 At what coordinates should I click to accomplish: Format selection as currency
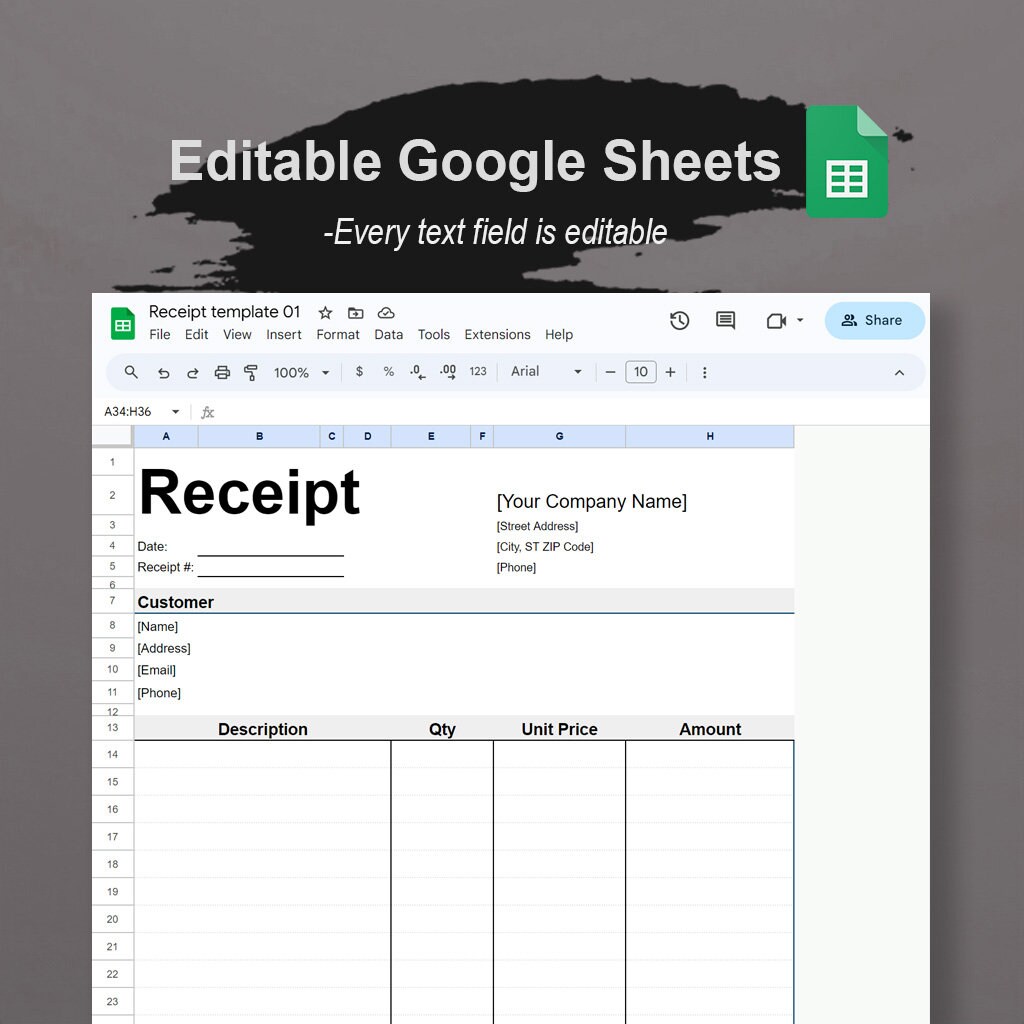click(358, 371)
